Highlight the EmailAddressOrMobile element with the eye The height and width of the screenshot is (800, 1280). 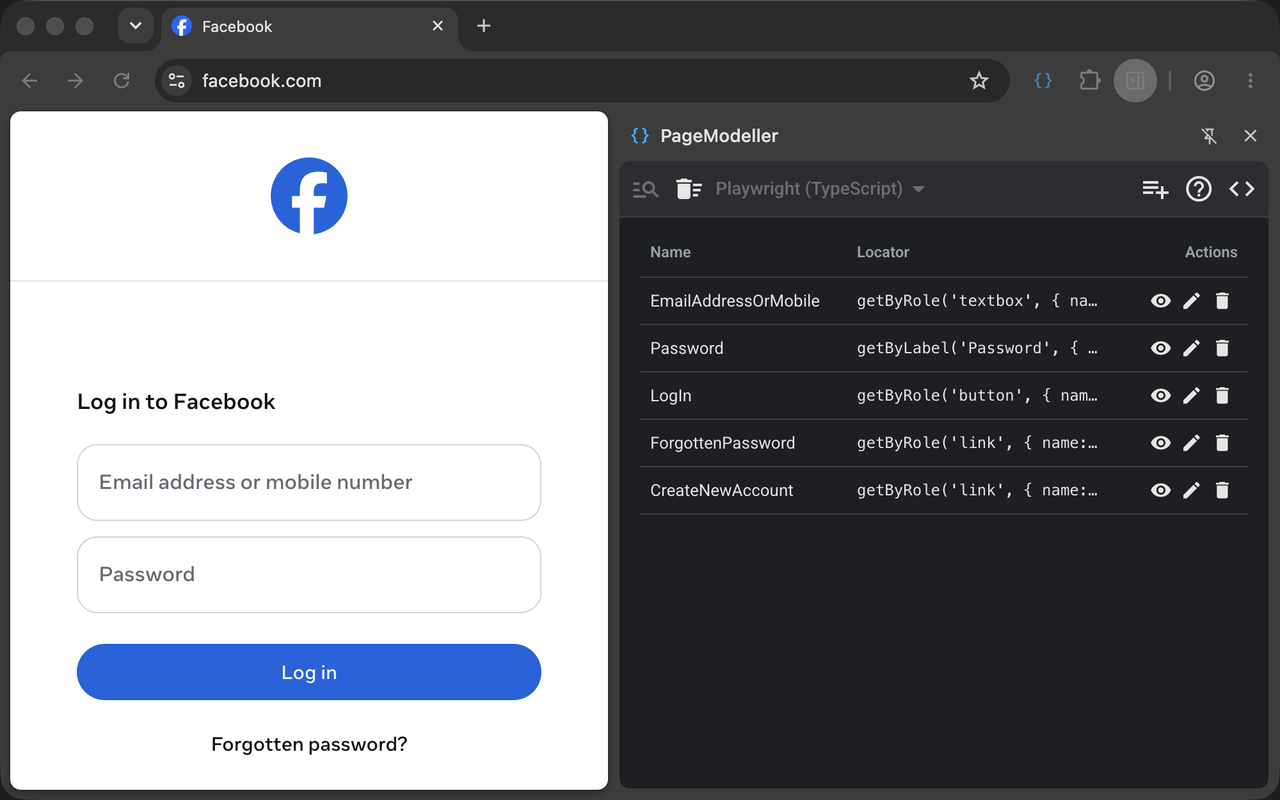point(1160,301)
